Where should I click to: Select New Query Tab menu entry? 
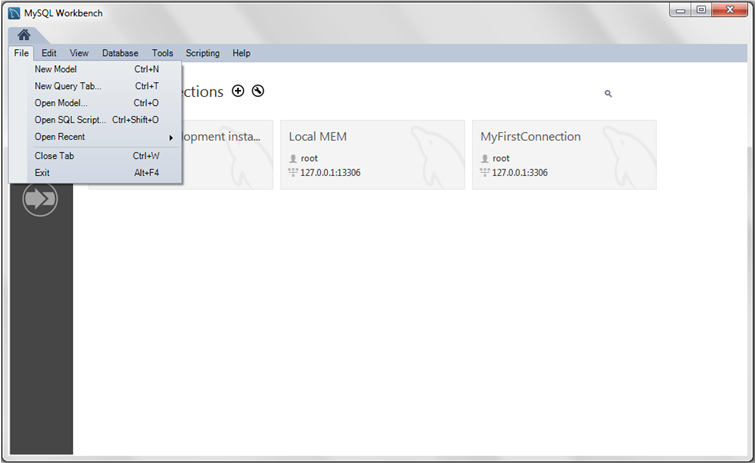[x=67, y=86]
